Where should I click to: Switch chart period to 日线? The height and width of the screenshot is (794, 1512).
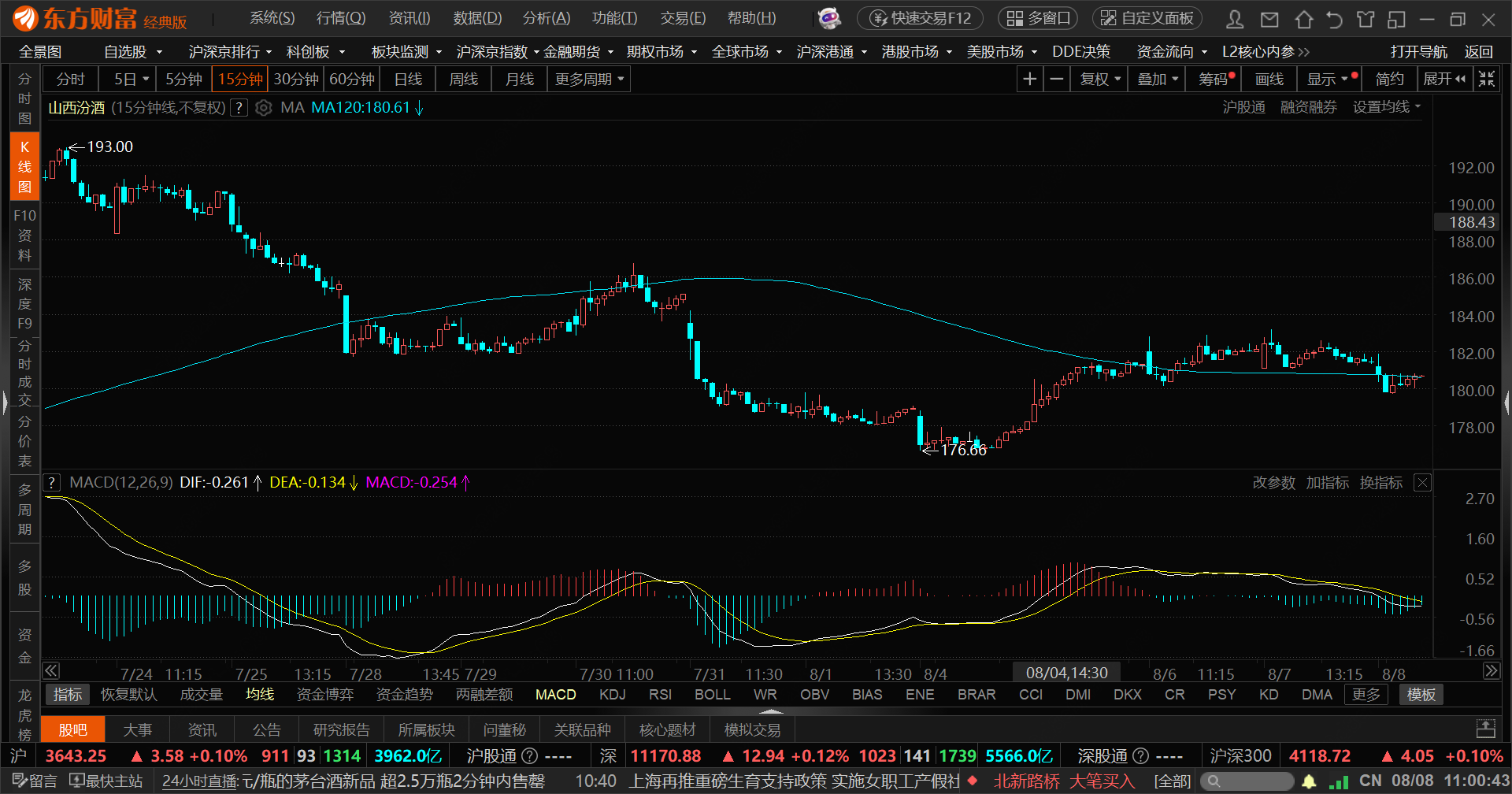click(408, 79)
